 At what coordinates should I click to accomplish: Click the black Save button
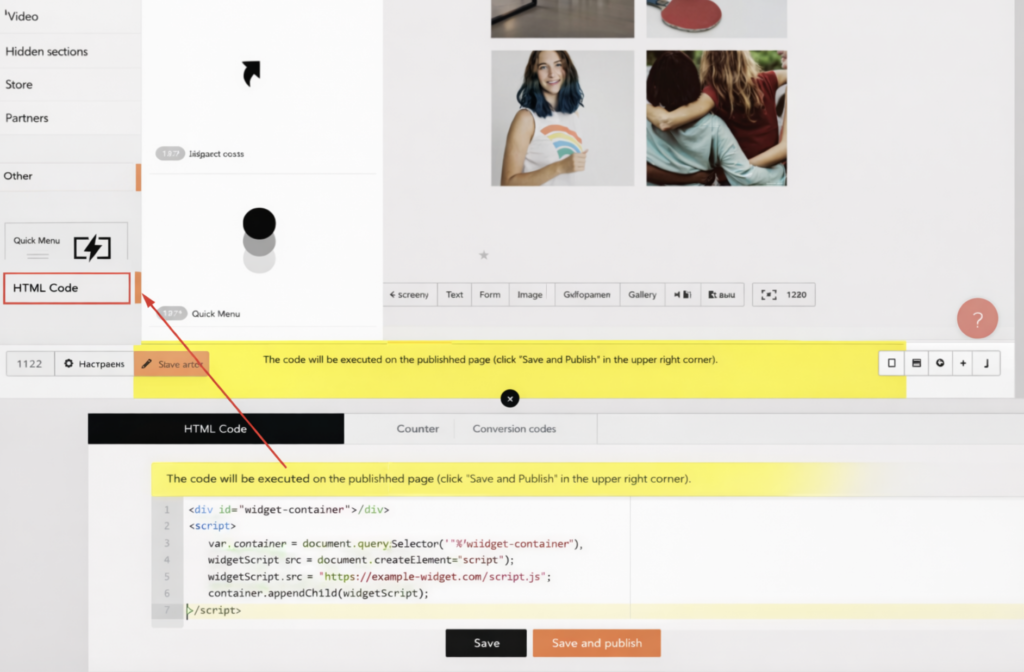click(x=486, y=643)
